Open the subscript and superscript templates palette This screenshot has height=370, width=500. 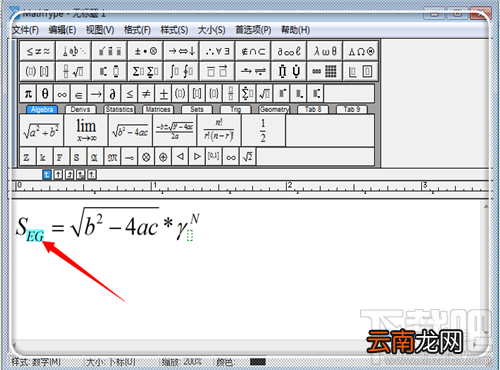110,71
